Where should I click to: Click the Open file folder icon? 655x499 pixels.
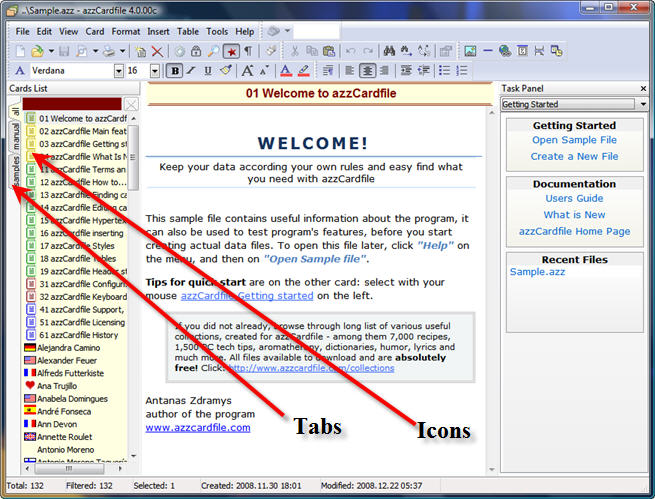point(37,51)
